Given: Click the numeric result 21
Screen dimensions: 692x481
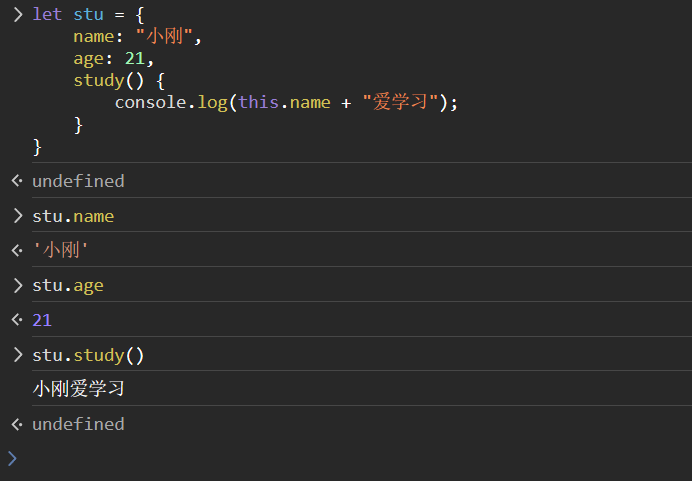Looking at the screenshot, I should (42, 320).
